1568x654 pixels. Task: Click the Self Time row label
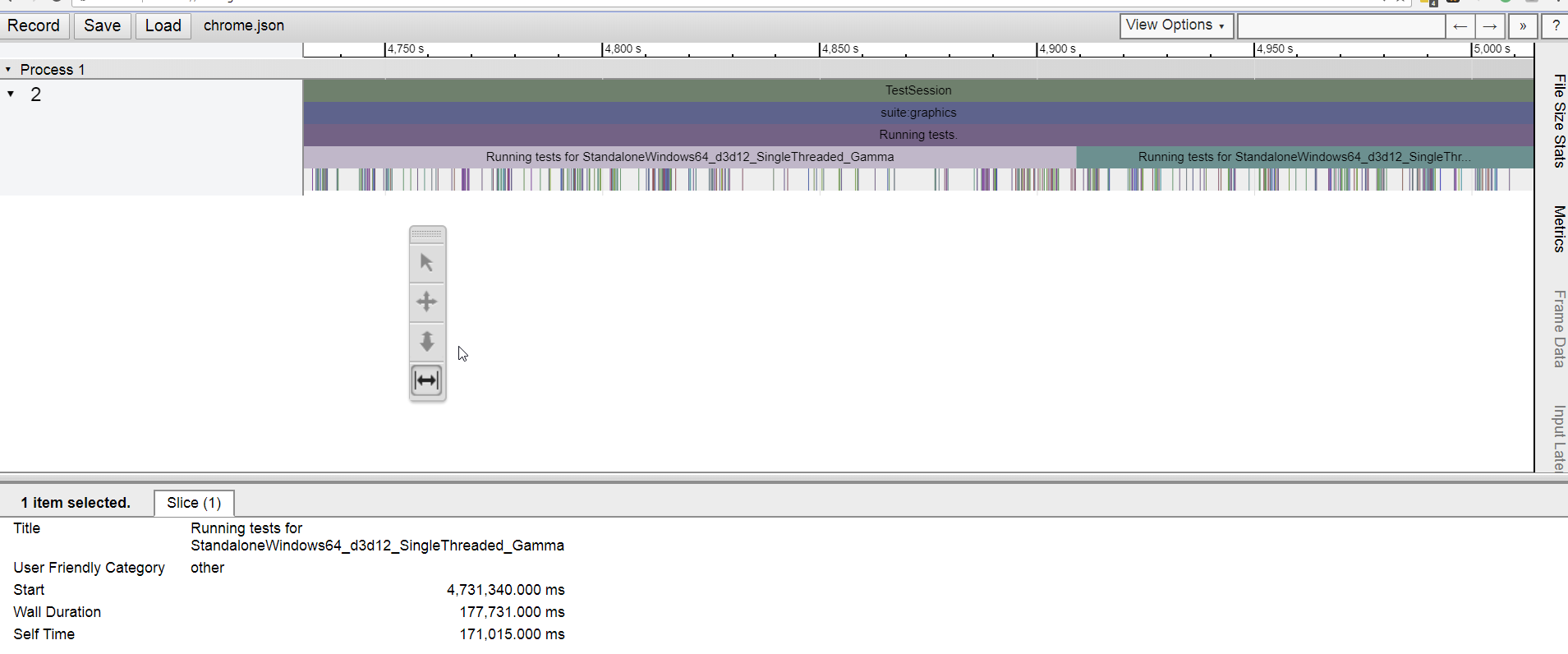pyautogui.click(x=44, y=634)
